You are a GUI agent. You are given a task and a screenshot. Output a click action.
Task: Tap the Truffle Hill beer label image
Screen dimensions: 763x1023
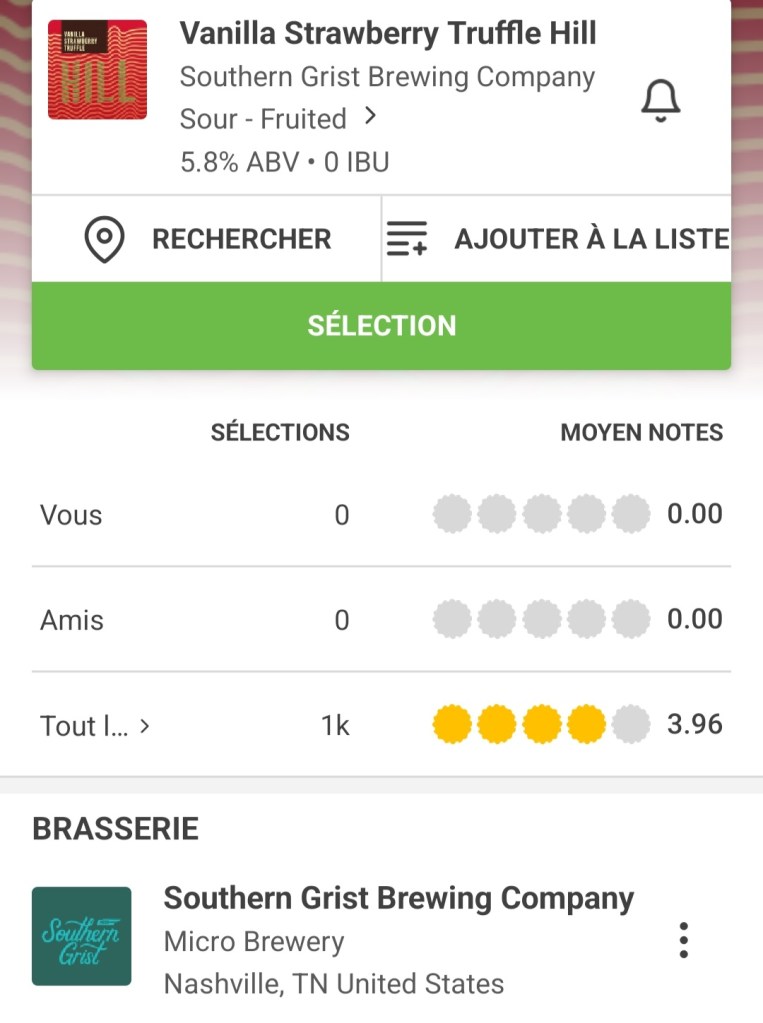[97, 70]
